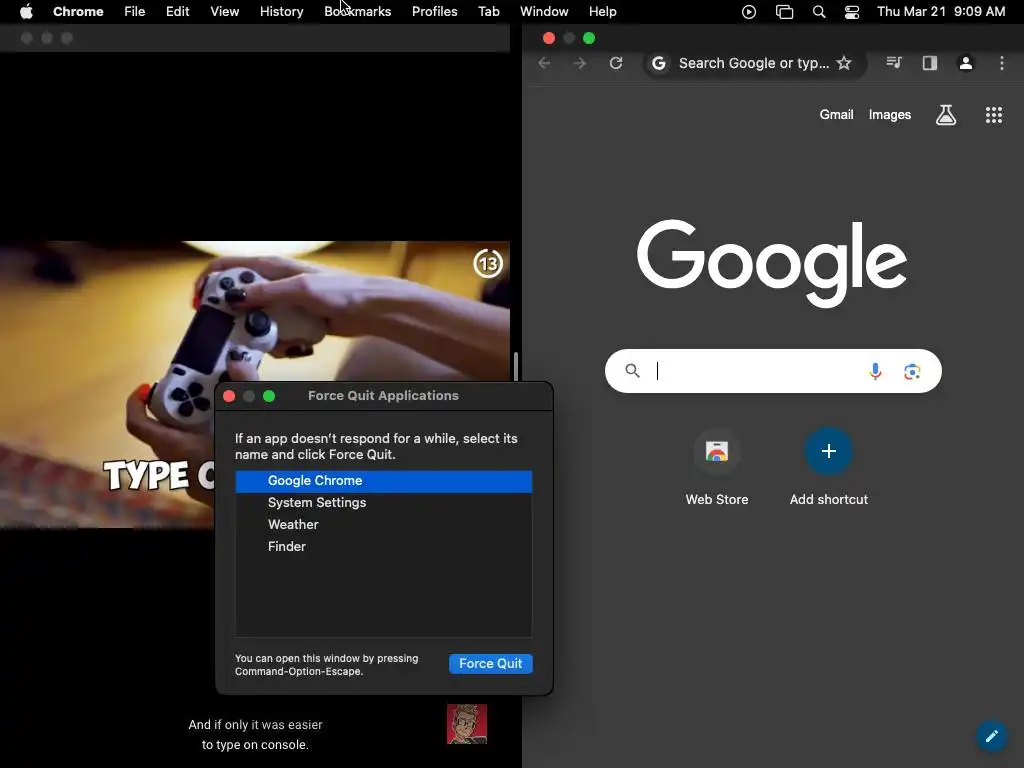Click the 13 circular timer icon on the video
Viewport: 1024px width, 768px height.
point(488,264)
